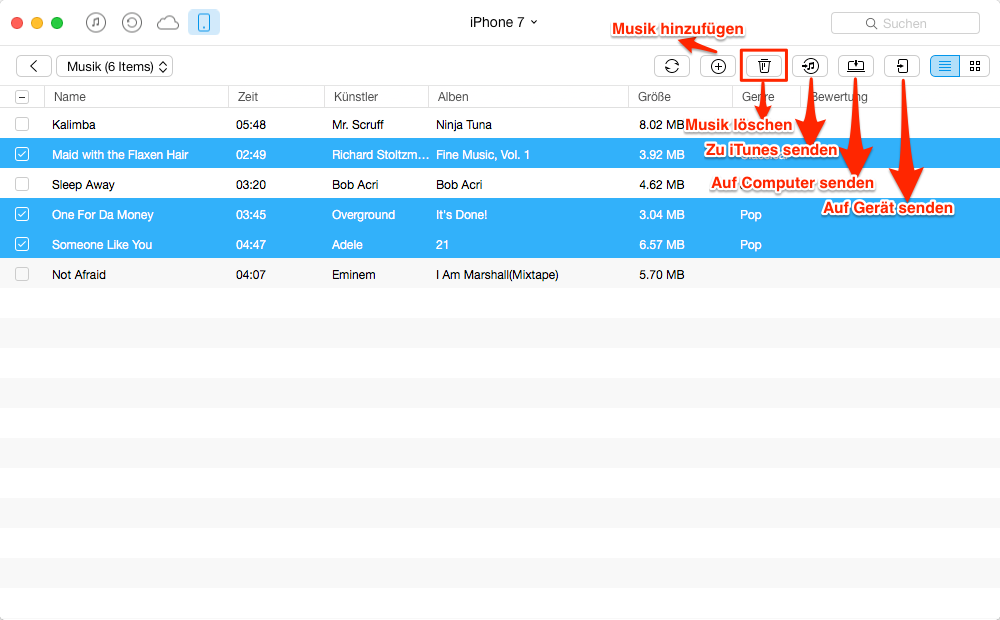Click the Richard Stoltzm… artist cell
Viewport: 1000px width, 620px height.
click(380, 155)
